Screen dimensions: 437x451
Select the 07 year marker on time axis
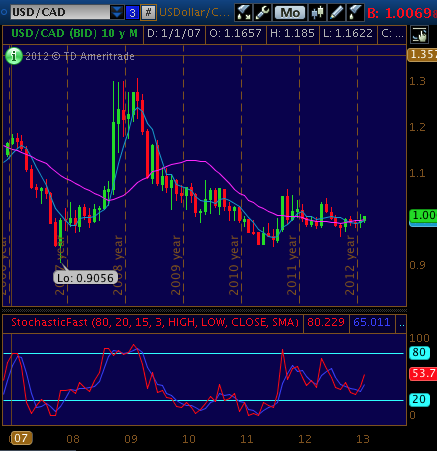tap(21, 438)
